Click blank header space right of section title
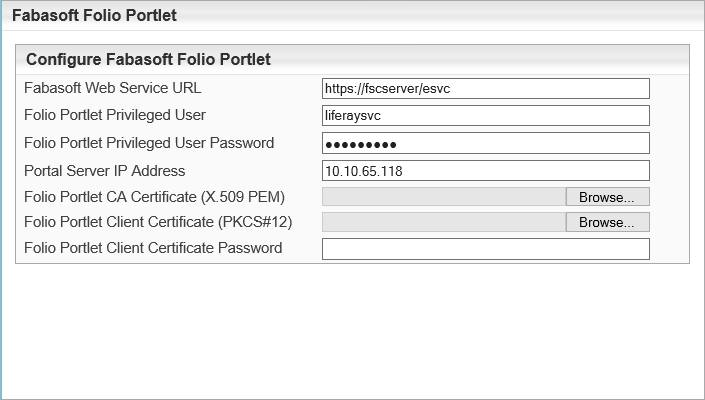 (480, 59)
